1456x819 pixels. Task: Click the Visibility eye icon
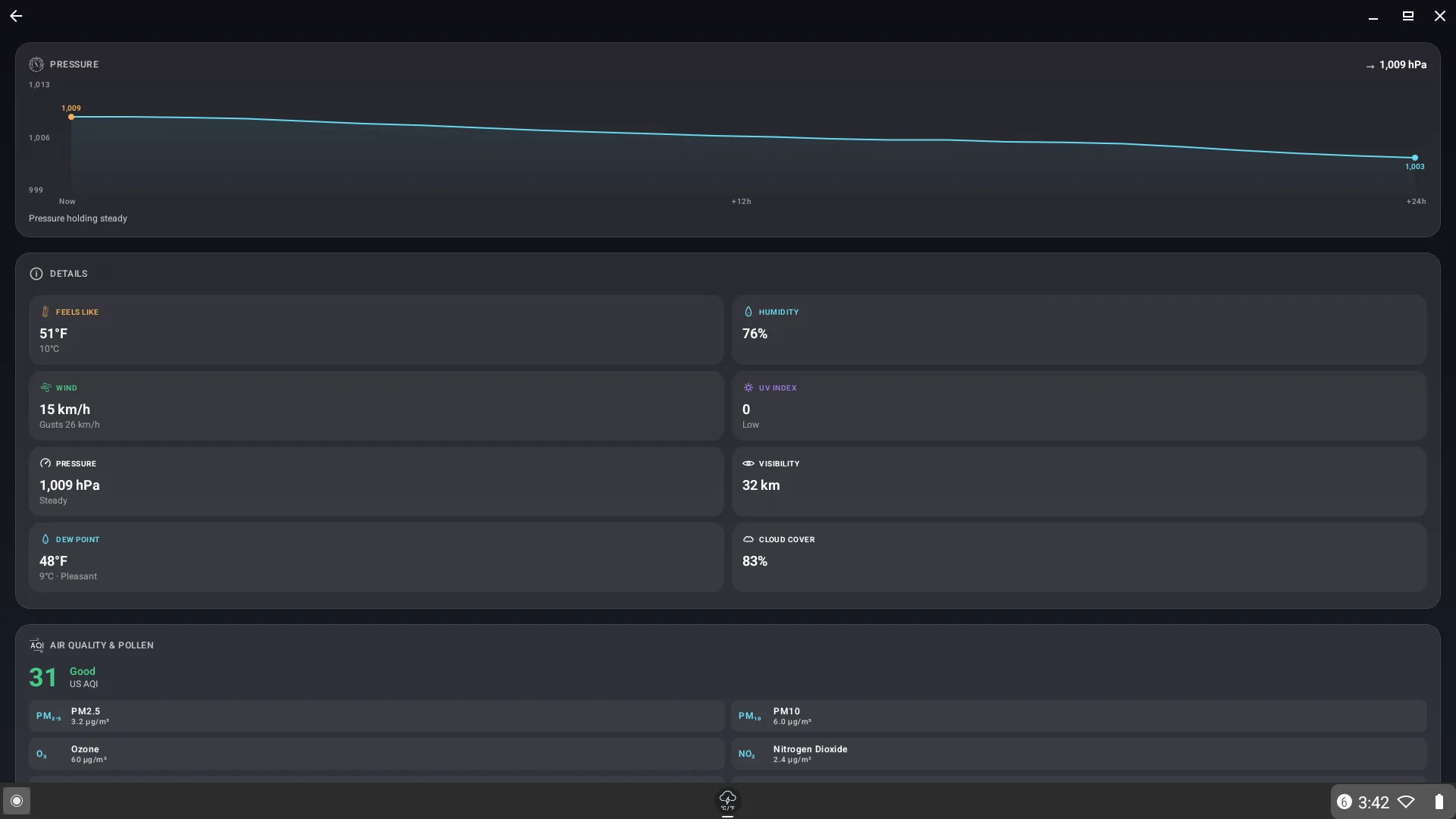coord(748,463)
